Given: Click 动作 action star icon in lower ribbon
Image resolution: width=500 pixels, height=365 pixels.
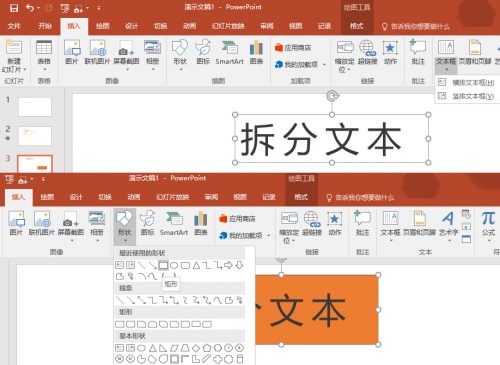Looking at the screenshot, I should (334, 223).
